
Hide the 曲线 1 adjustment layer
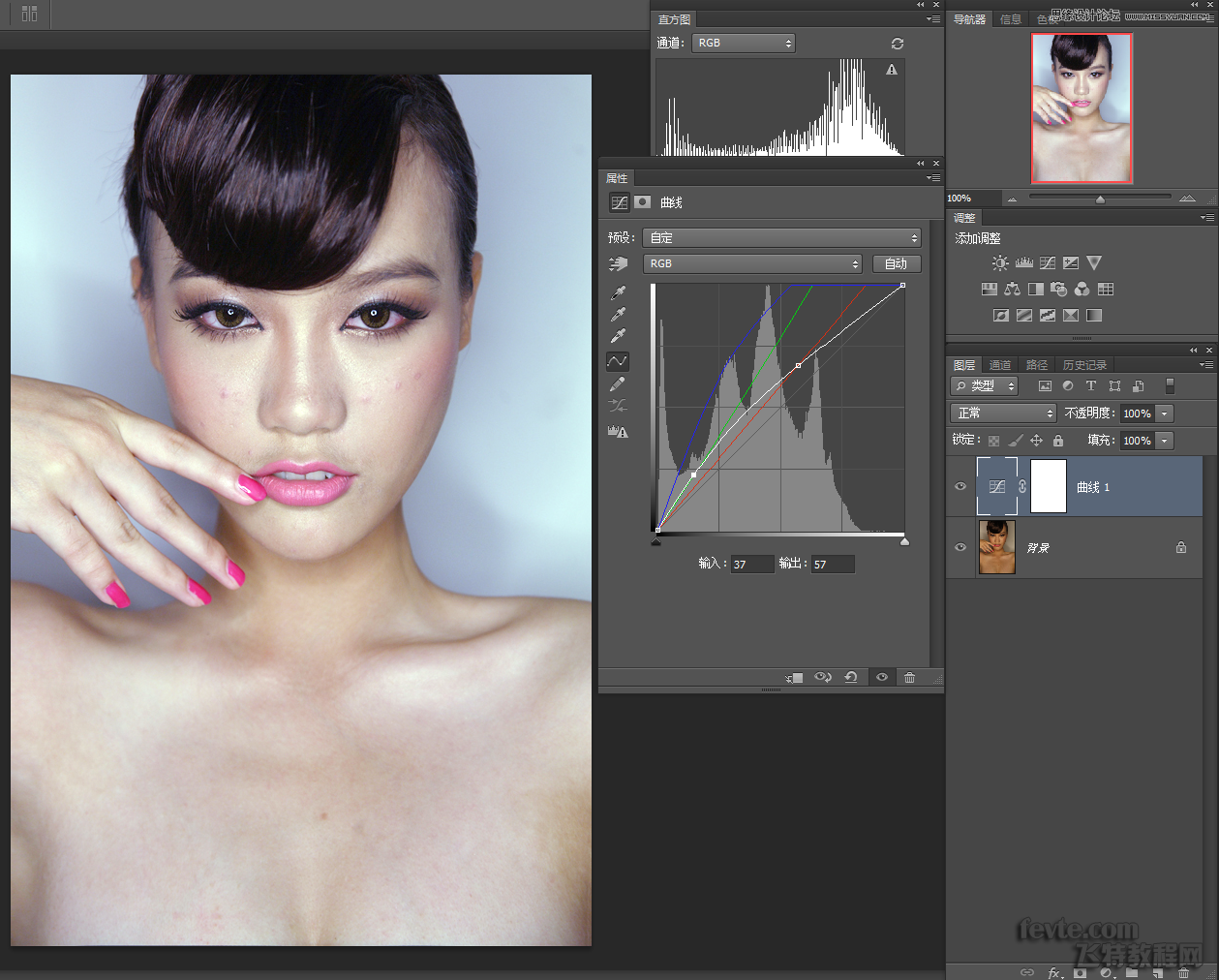point(960,486)
